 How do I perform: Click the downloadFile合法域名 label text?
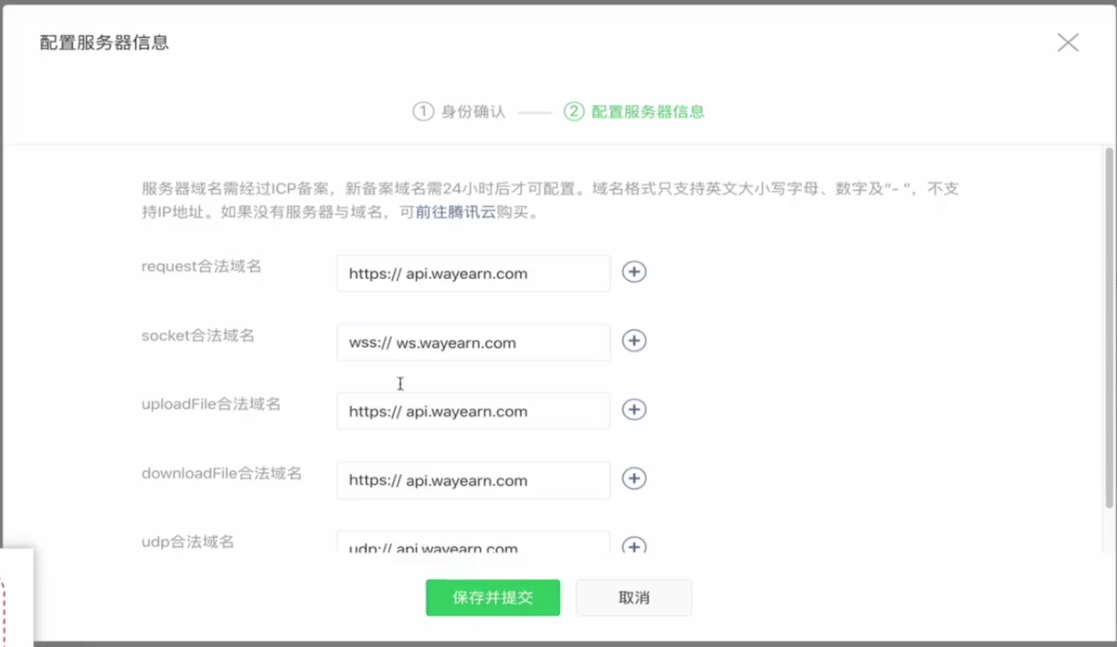tap(221, 473)
